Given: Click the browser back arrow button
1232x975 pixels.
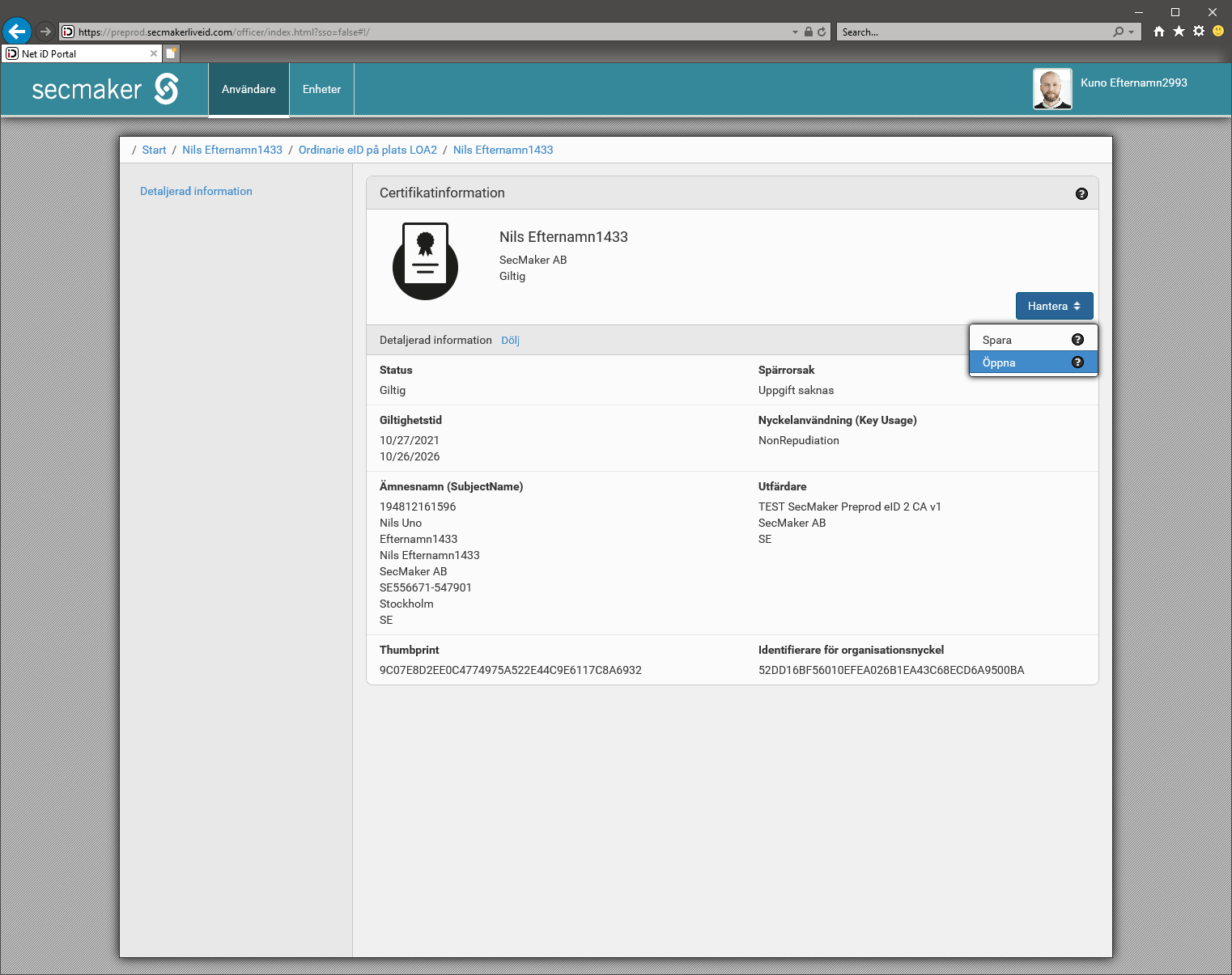Looking at the screenshot, I should (x=17, y=32).
